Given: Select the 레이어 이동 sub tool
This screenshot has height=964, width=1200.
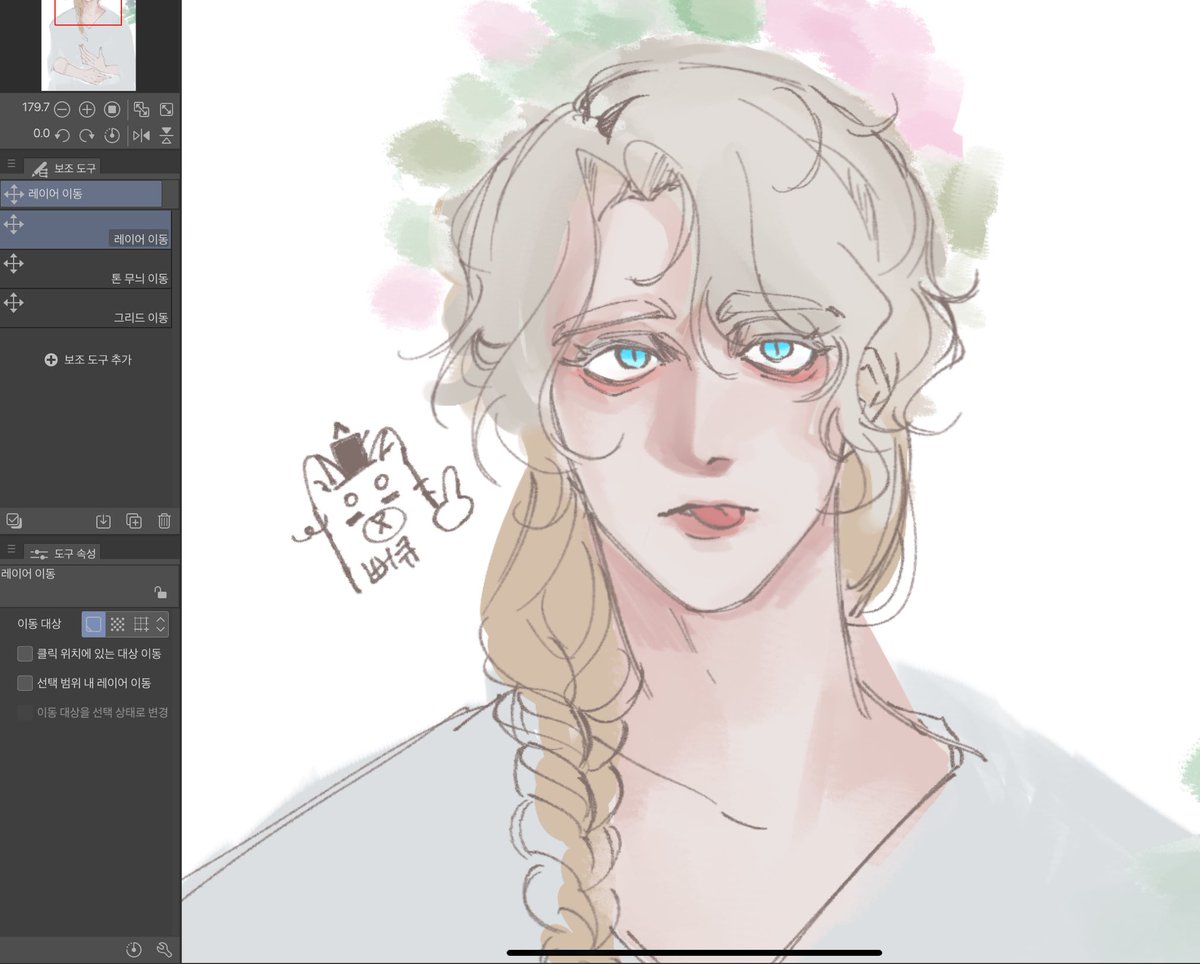Looking at the screenshot, I should (x=86, y=229).
